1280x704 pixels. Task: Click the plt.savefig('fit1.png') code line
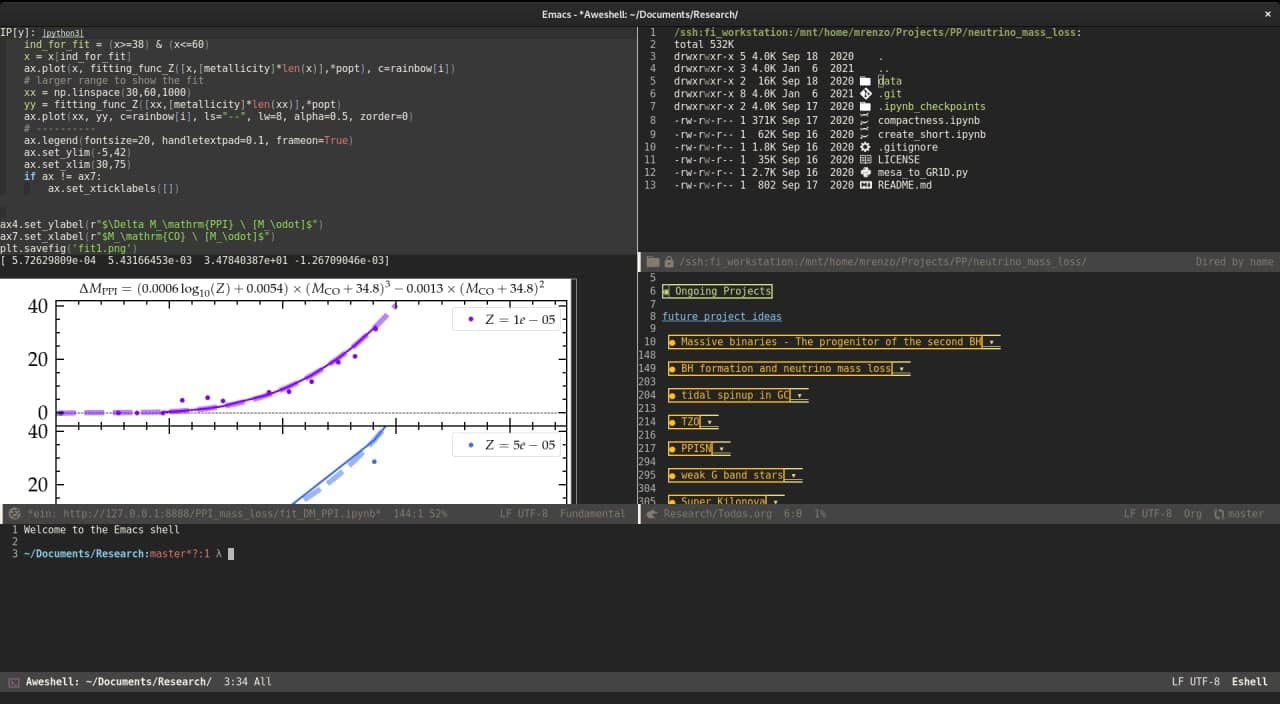(68, 249)
